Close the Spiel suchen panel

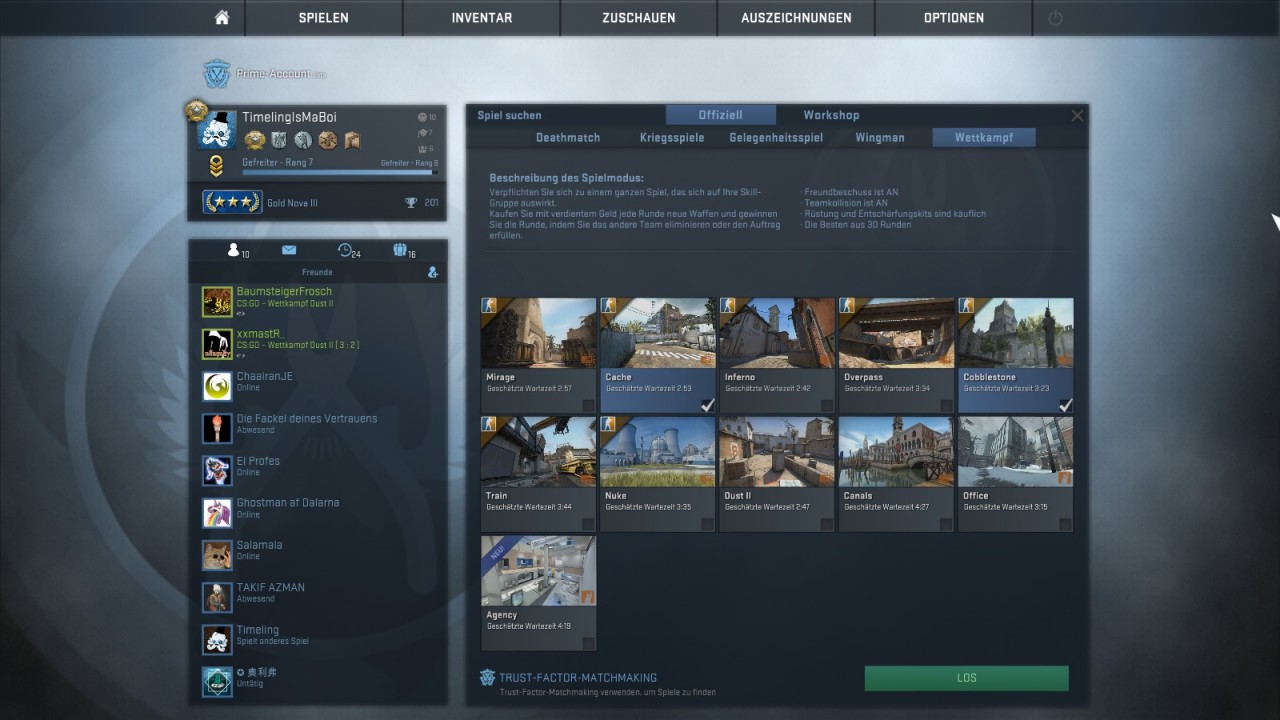pyautogui.click(x=1077, y=116)
